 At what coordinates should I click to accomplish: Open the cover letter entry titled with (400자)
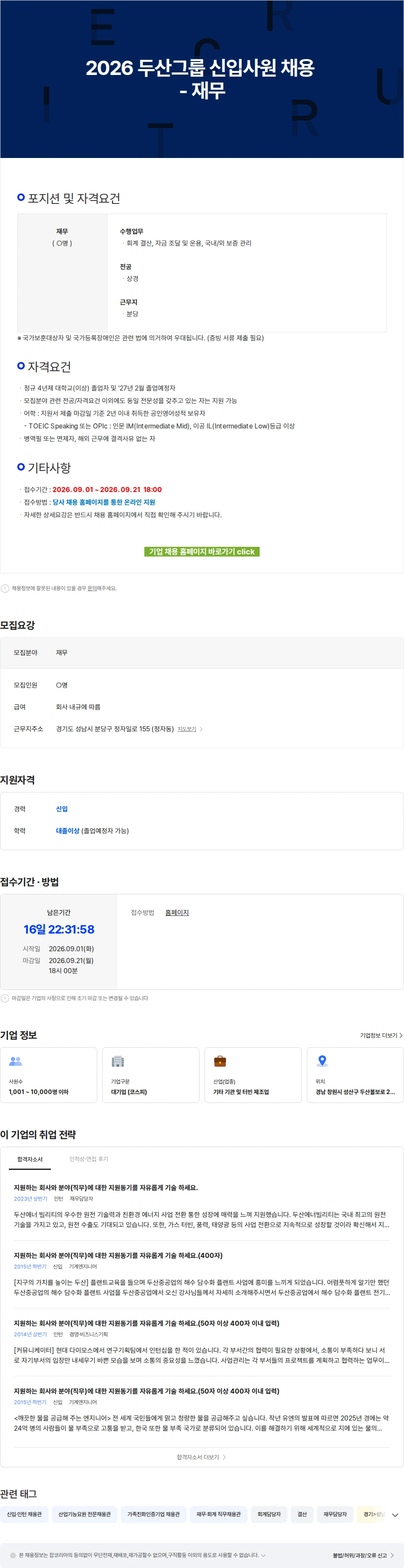[x=202, y=1275]
